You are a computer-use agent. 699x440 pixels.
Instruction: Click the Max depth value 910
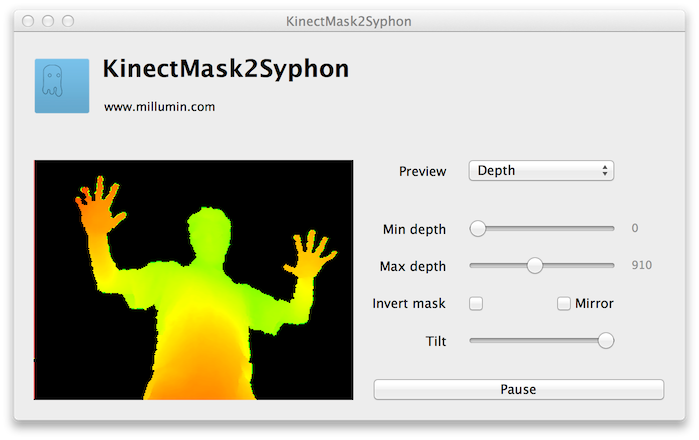(641, 265)
